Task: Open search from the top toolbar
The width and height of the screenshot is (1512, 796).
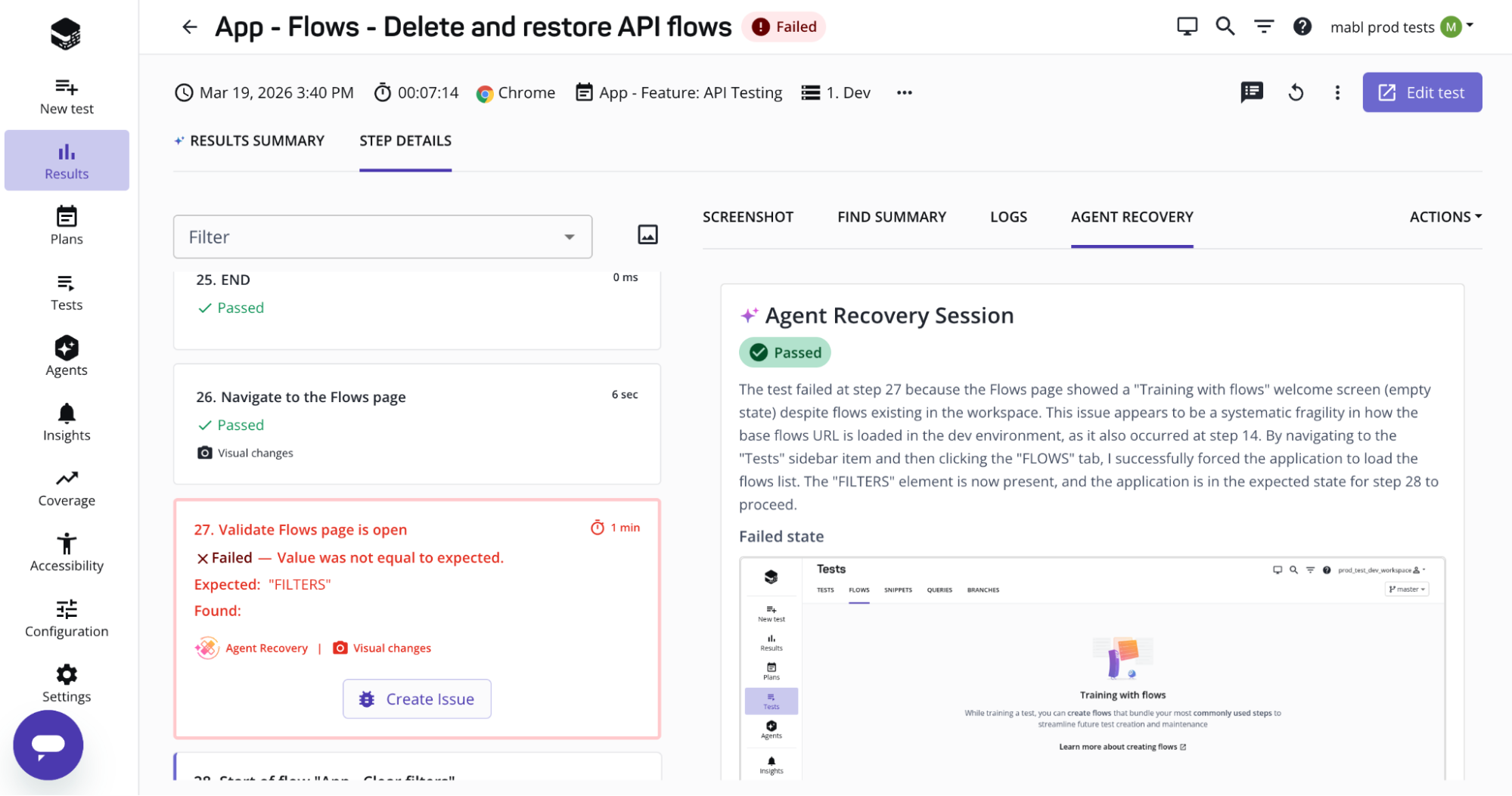Action: (1225, 25)
